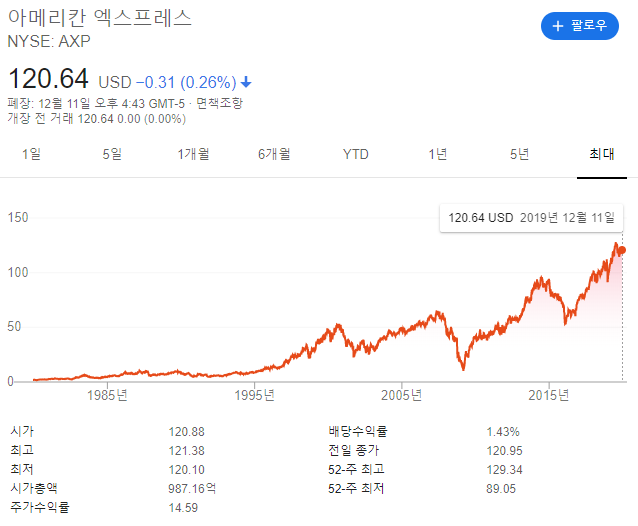The image size is (638, 526).
Task: Click the NYSE: AXP ticker text
Action: (49, 41)
